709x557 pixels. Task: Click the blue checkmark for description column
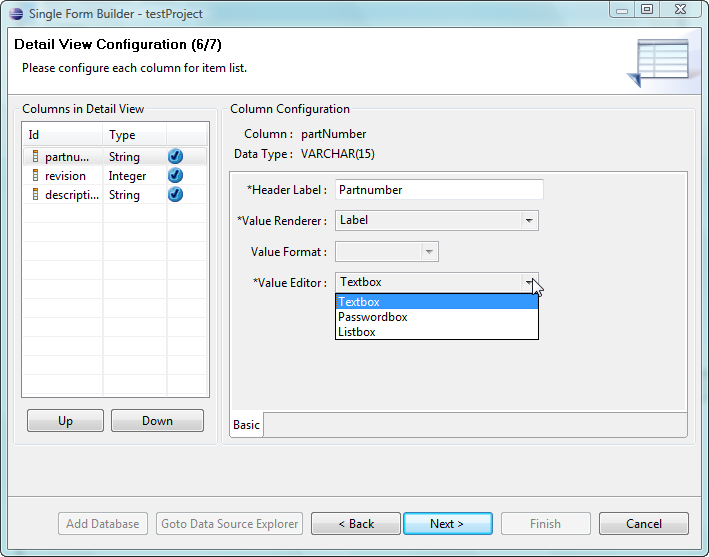coord(175,194)
